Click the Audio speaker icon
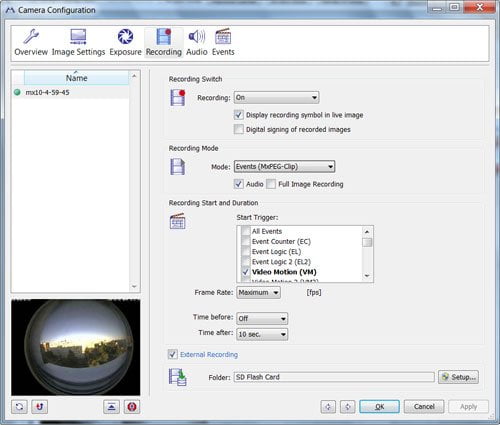Screen dimensions: 500x425 (197, 36)
